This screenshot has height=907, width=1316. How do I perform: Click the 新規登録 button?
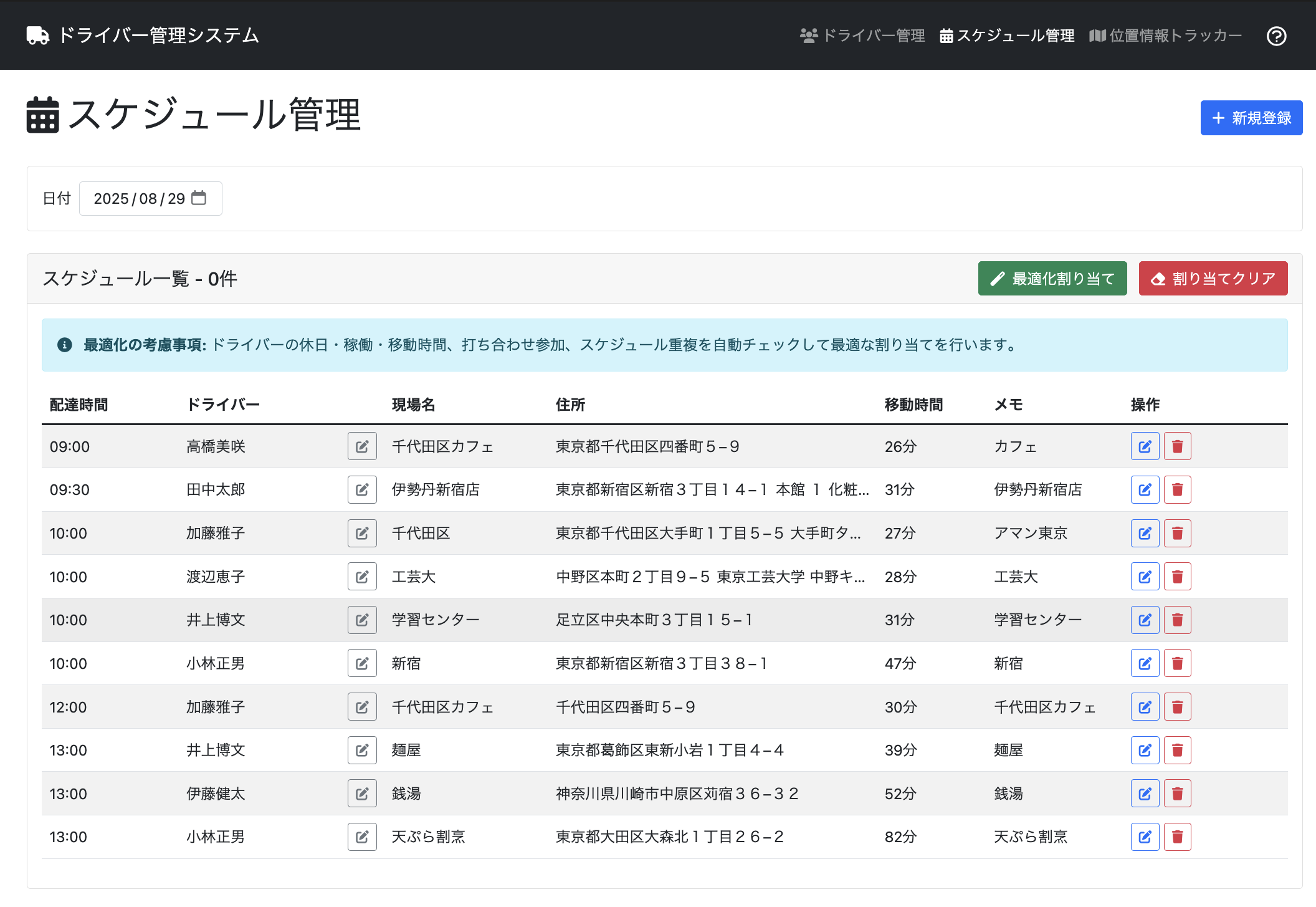[1251, 117]
